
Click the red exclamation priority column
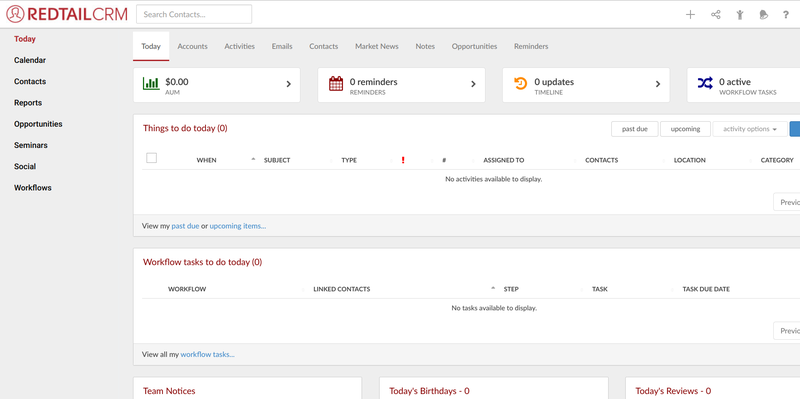[x=403, y=160]
